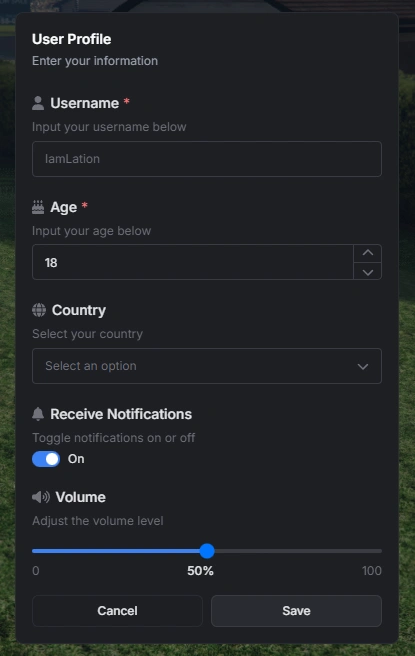Focus the Username input field

tap(207, 159)
